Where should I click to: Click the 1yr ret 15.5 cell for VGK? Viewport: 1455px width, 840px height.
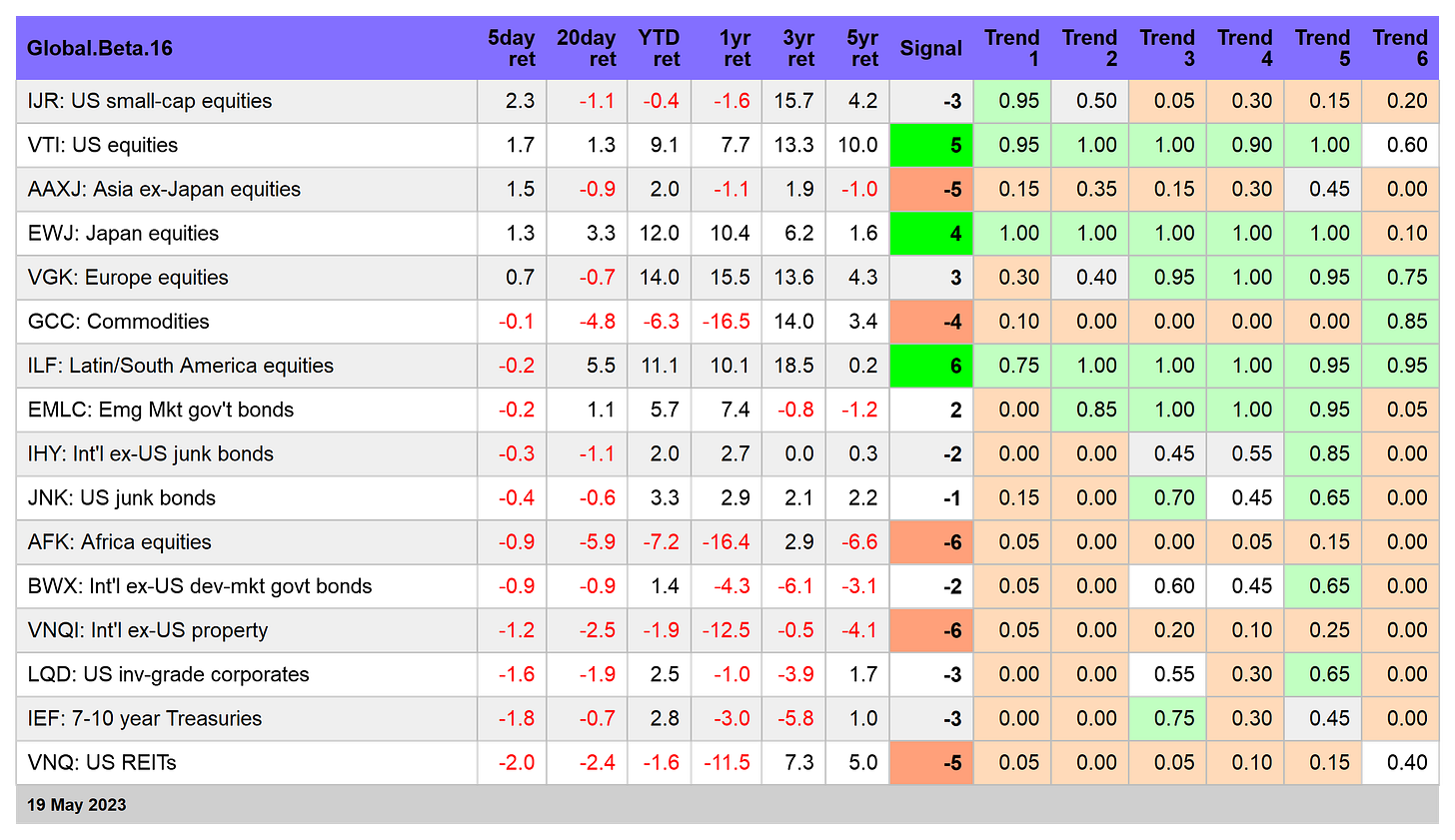pos(727,277)
